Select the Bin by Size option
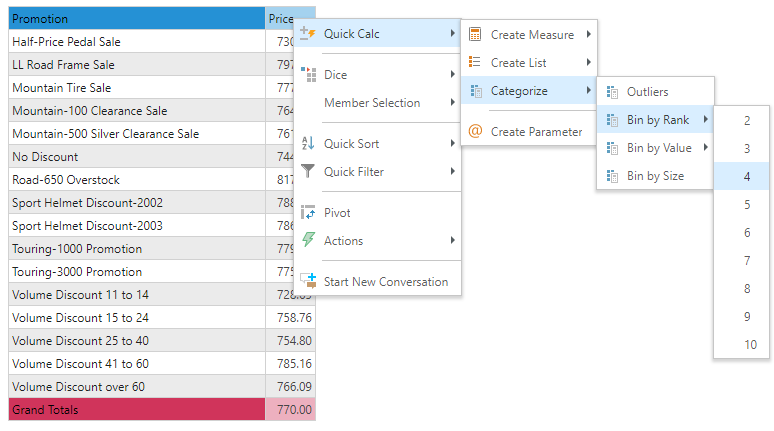 655,176
